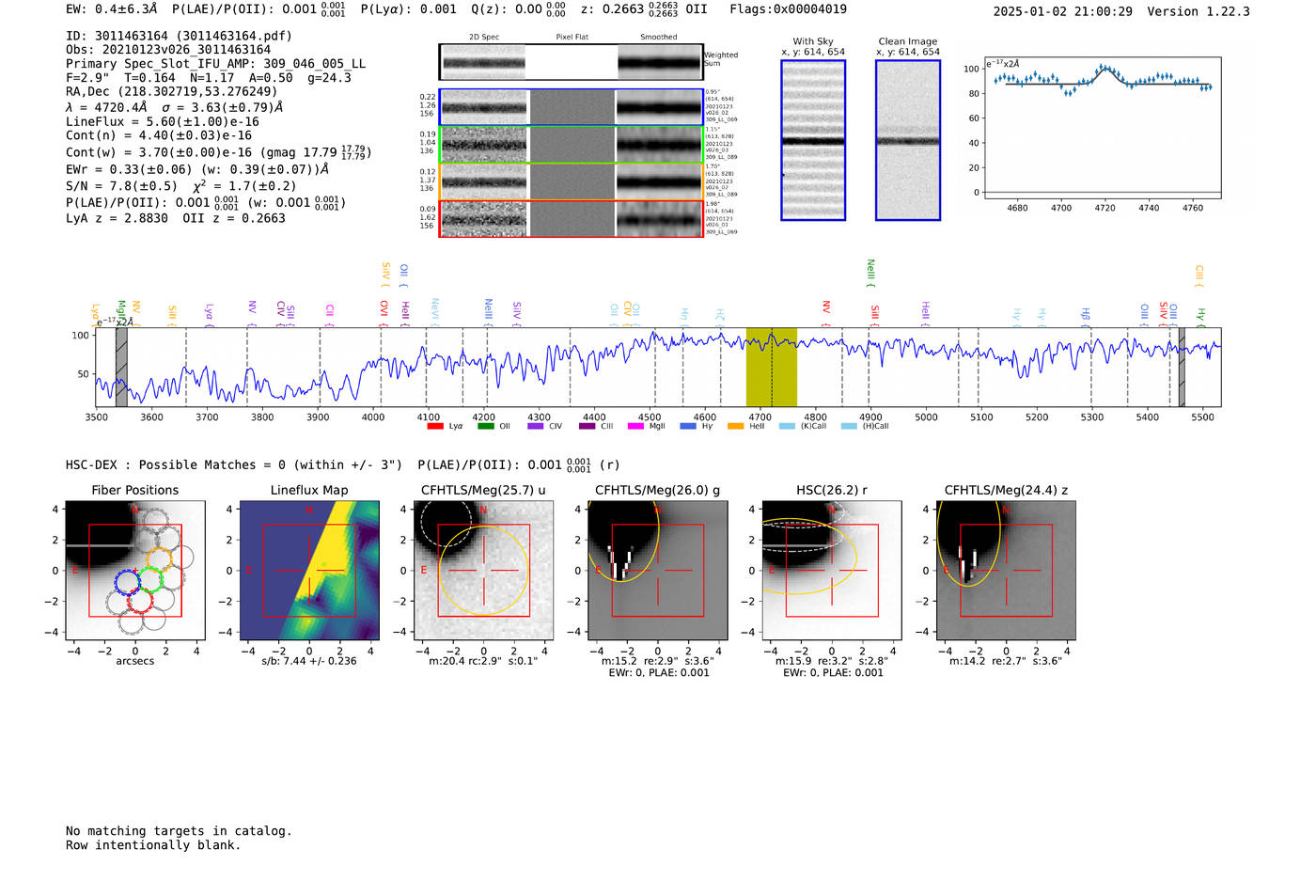Image resolution: width=1316 pixels, height=896 pixels.
Task: Click the red Lyα legend swatch
Action: click(435, 426)
